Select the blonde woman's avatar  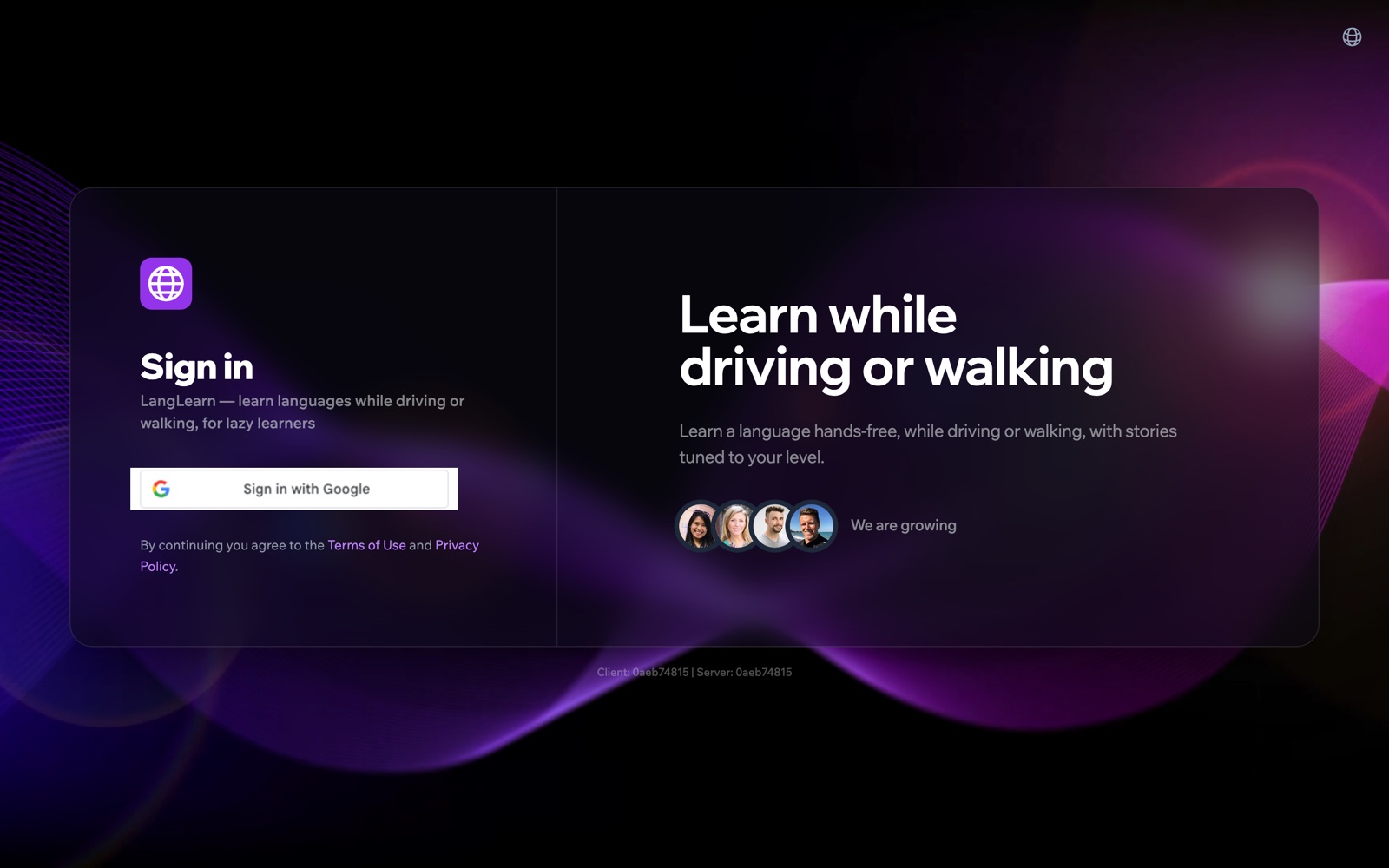coord(737,525)
